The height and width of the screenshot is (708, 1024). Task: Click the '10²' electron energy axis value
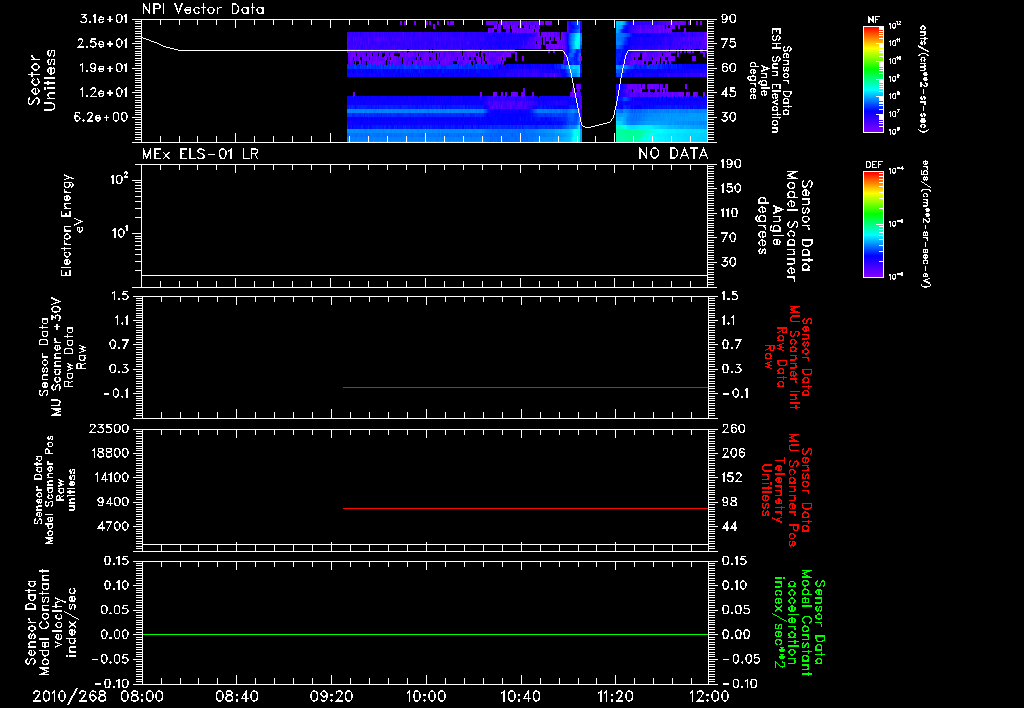pyautogui.click(x=120, y=178)
